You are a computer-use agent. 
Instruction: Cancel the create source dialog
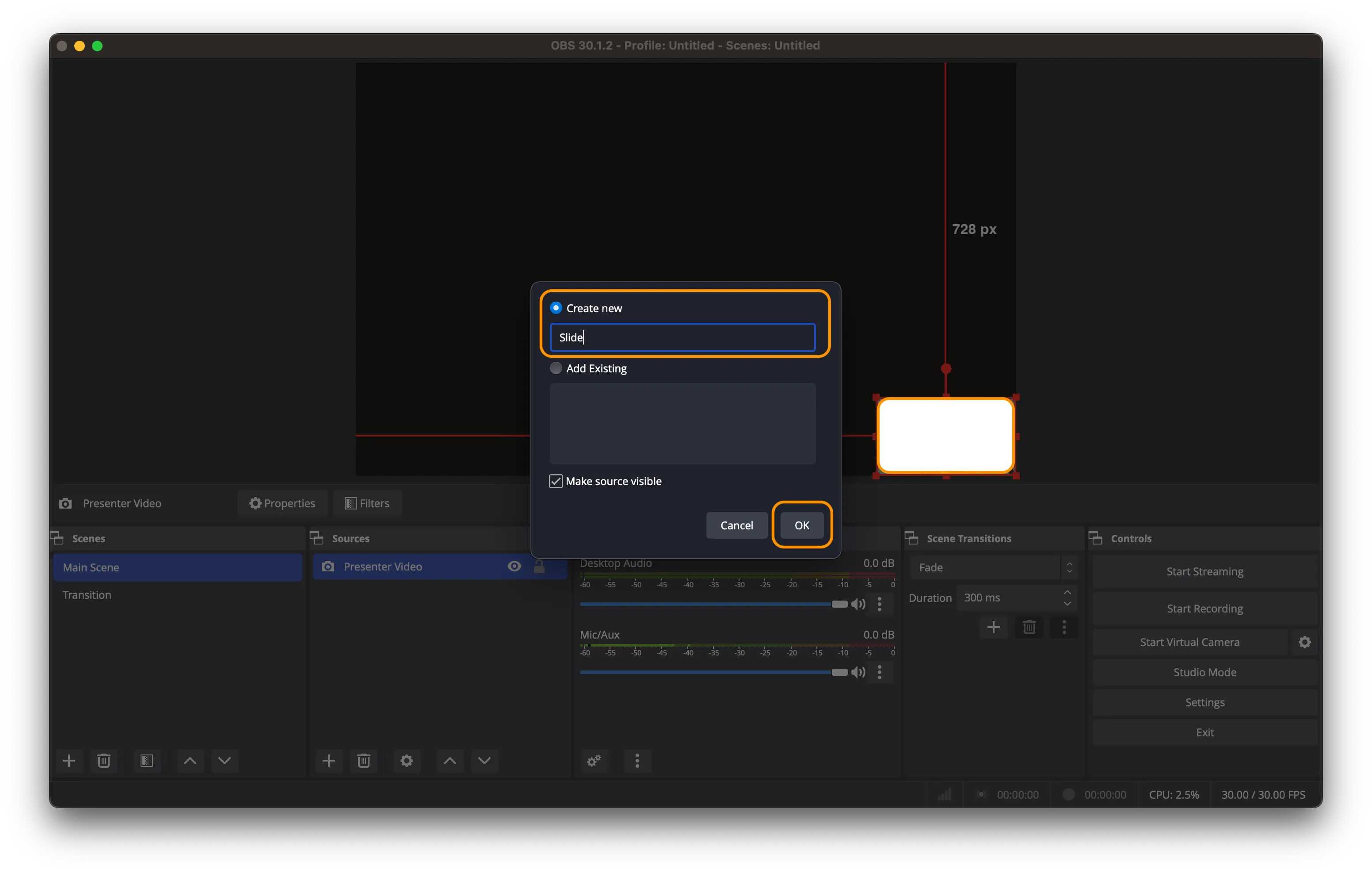pyautogui.click(x=736, y=525)
